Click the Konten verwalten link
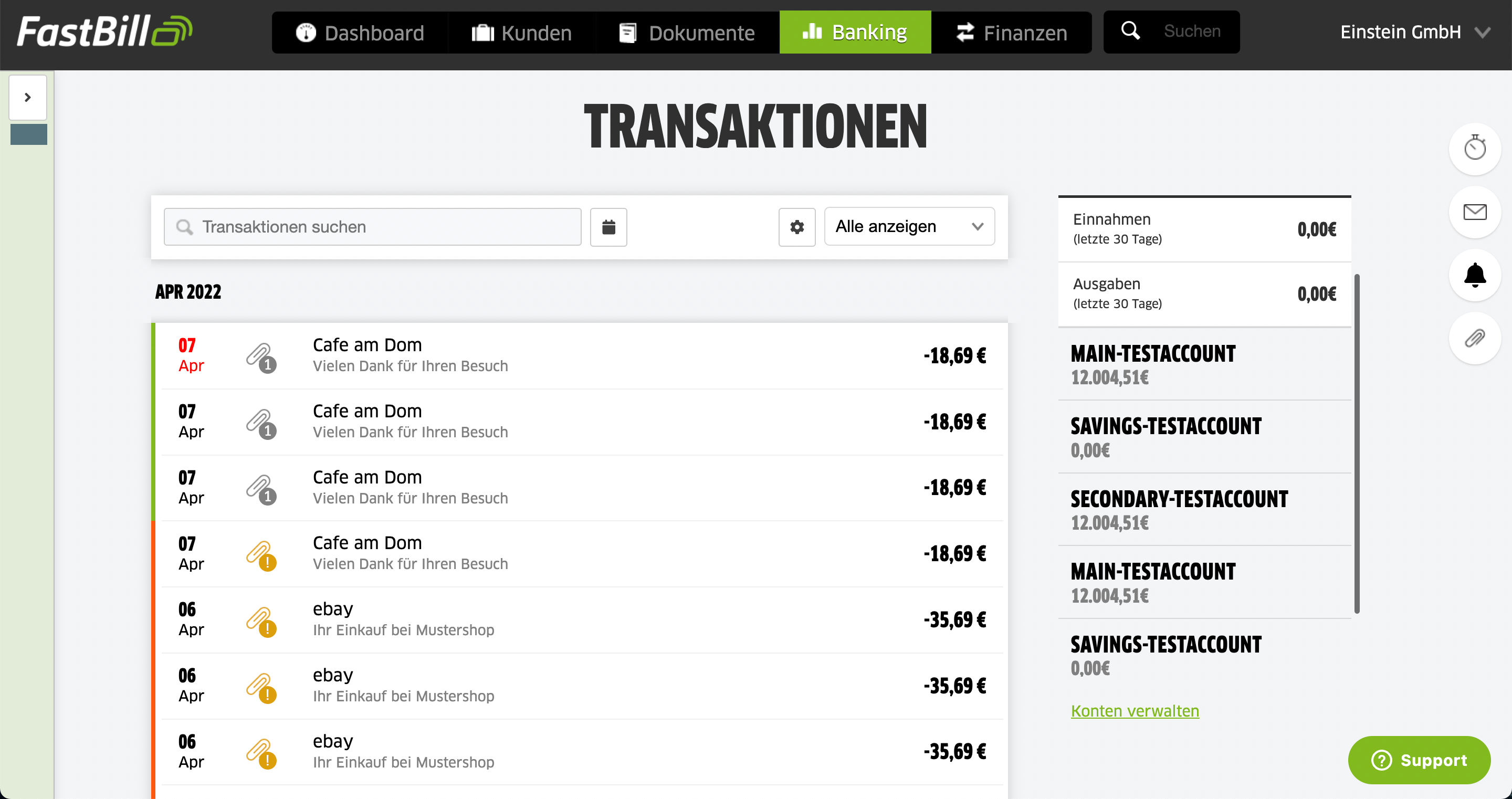Image resolution: width=1512 pixels, height=799 pixels. click(x=1134, y=711)
